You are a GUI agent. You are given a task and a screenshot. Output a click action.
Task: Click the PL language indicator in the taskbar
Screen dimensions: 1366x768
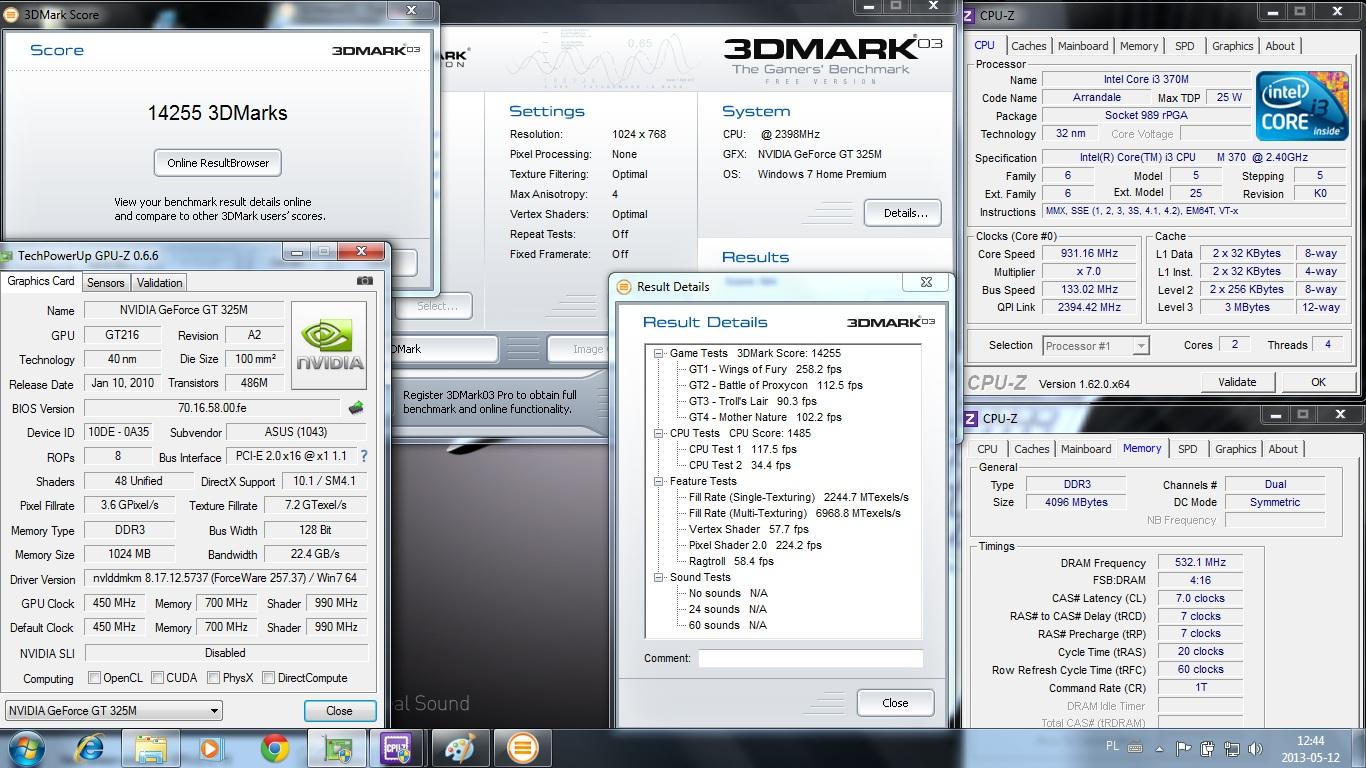(x=1113, y=747)
